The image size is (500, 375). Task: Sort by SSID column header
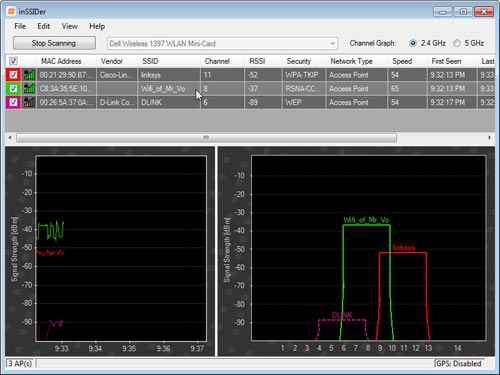tap(169, 61)
